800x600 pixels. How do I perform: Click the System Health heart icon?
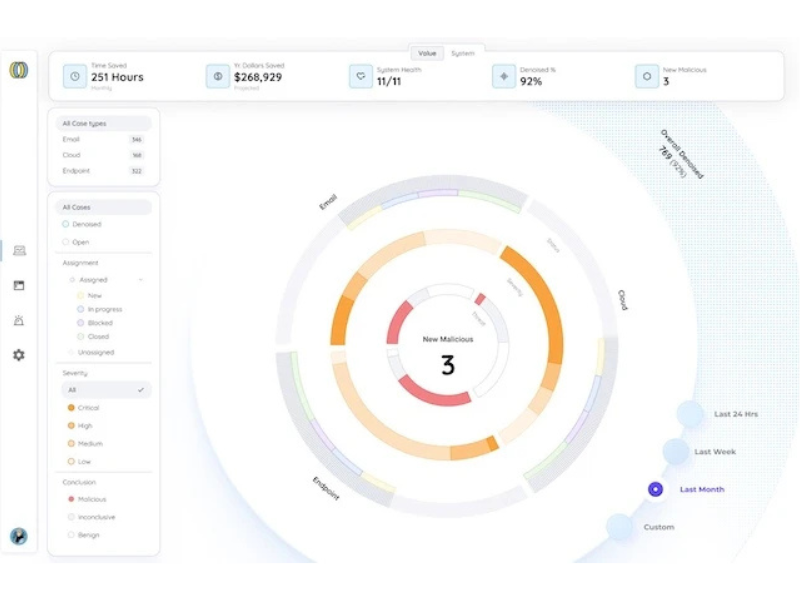360,75
